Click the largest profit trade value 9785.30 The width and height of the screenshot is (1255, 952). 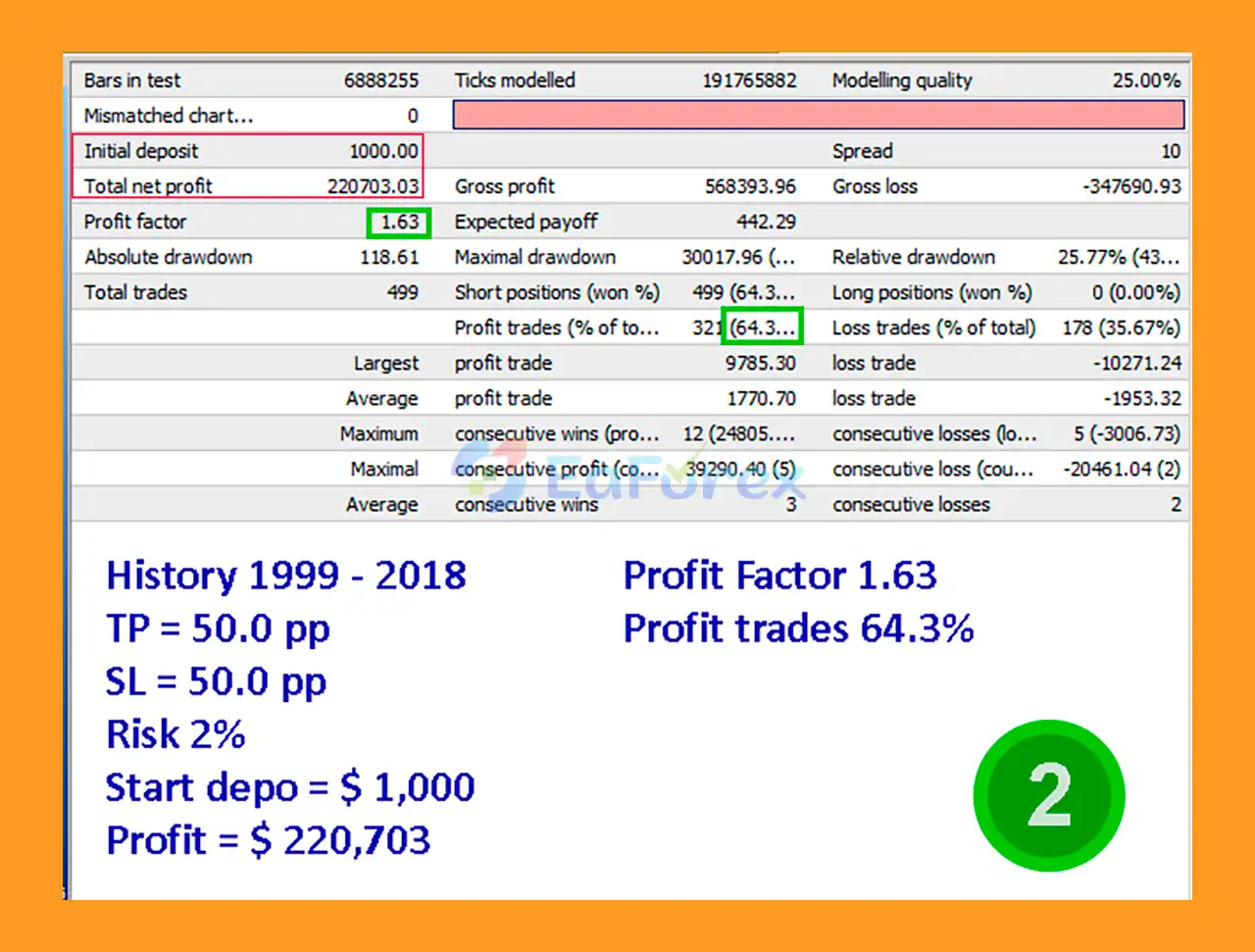[x=760, y=363]
